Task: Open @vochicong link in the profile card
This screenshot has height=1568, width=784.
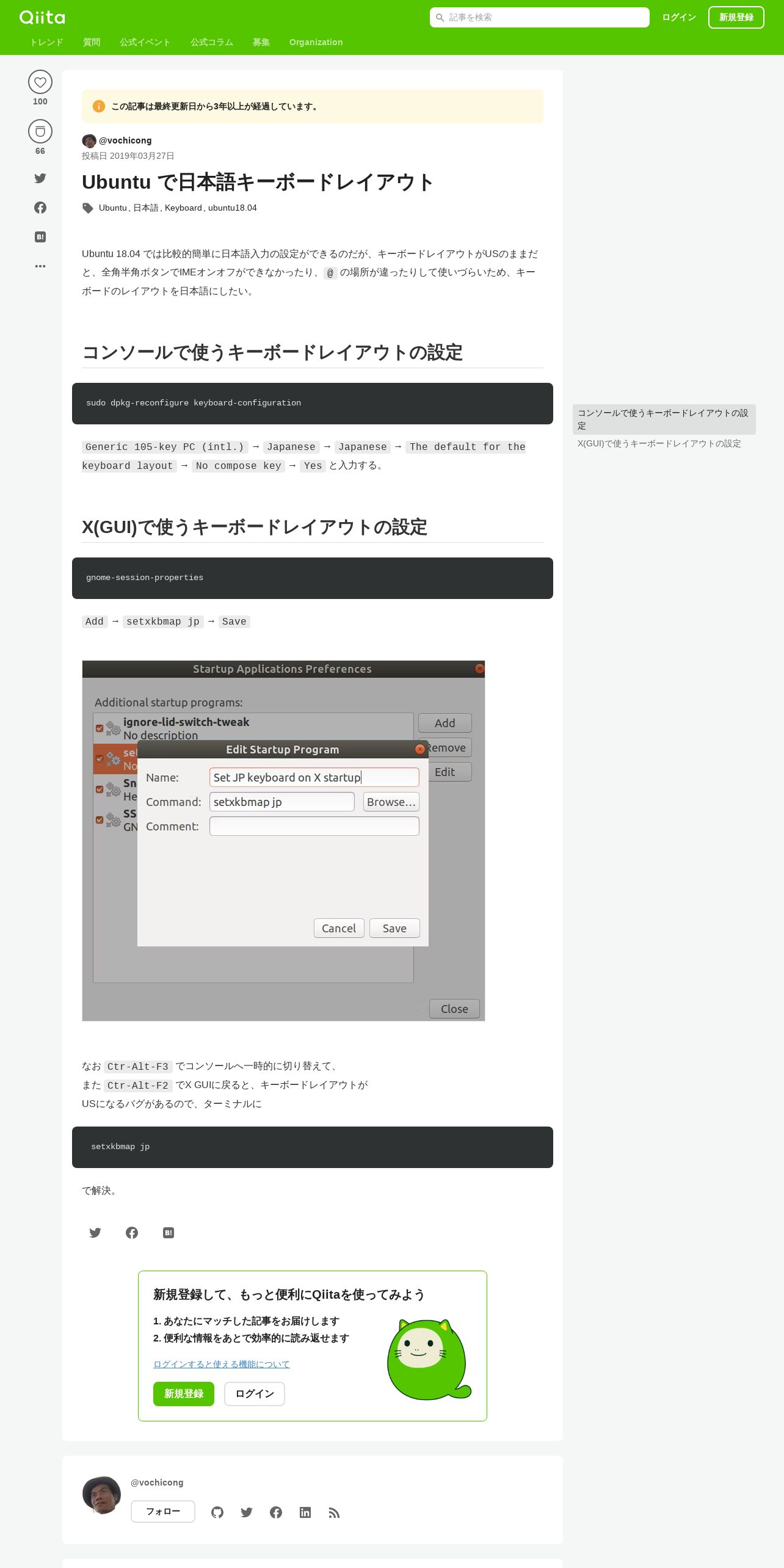Action: point(157,1483)
